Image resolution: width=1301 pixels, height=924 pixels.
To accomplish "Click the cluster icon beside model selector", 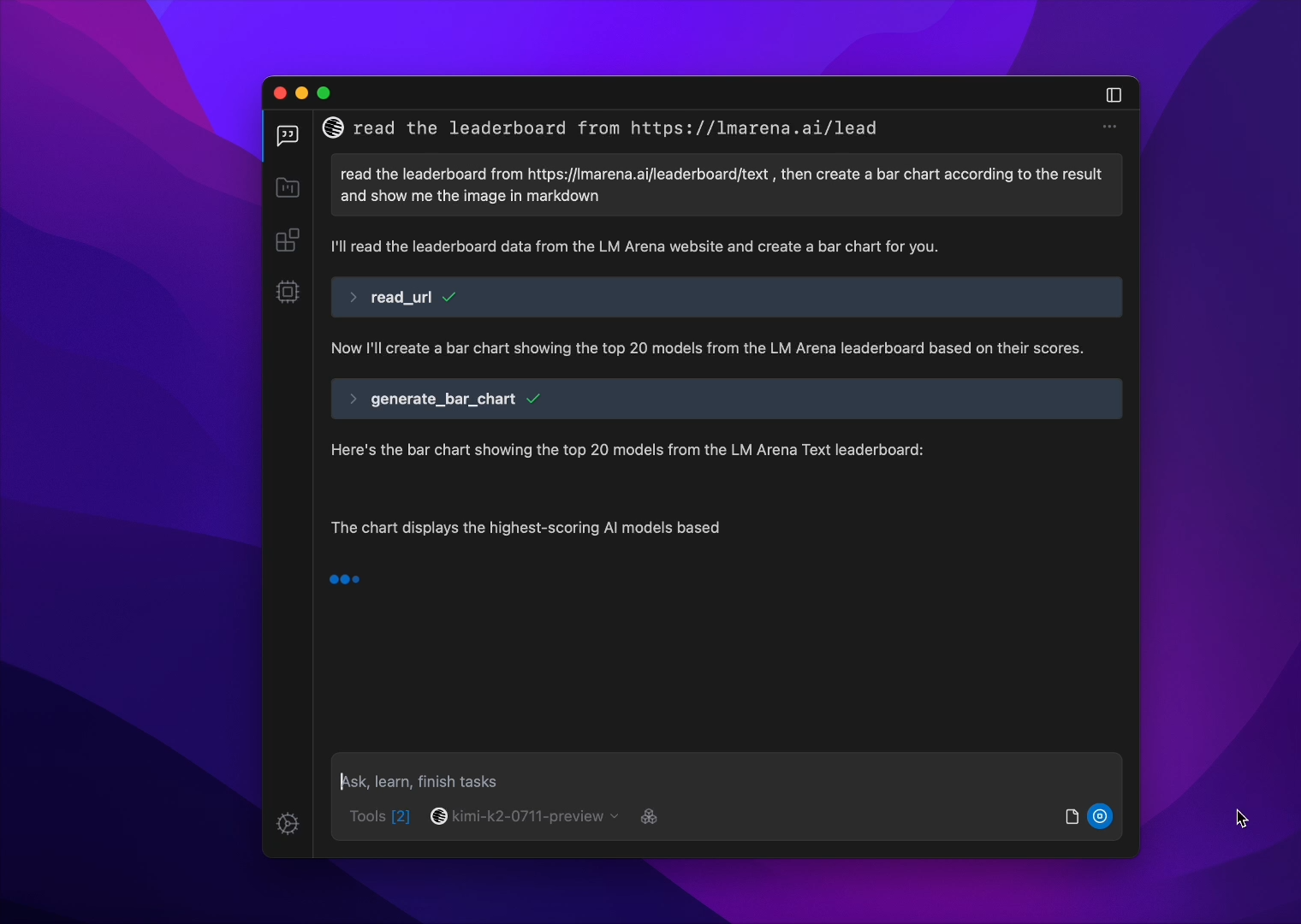I will pos(649,816).
